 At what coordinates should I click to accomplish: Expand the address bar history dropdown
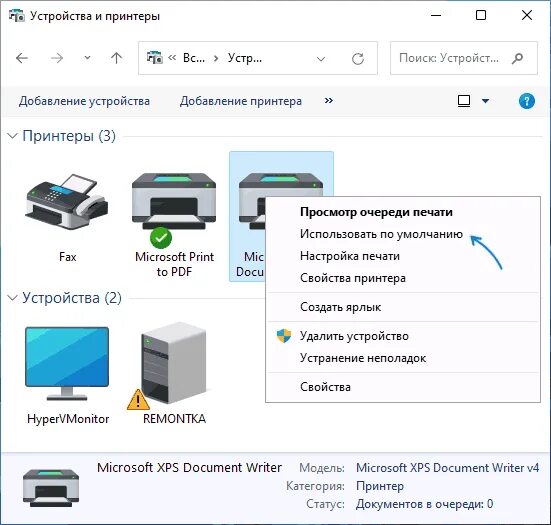click(x=320, y=59)
